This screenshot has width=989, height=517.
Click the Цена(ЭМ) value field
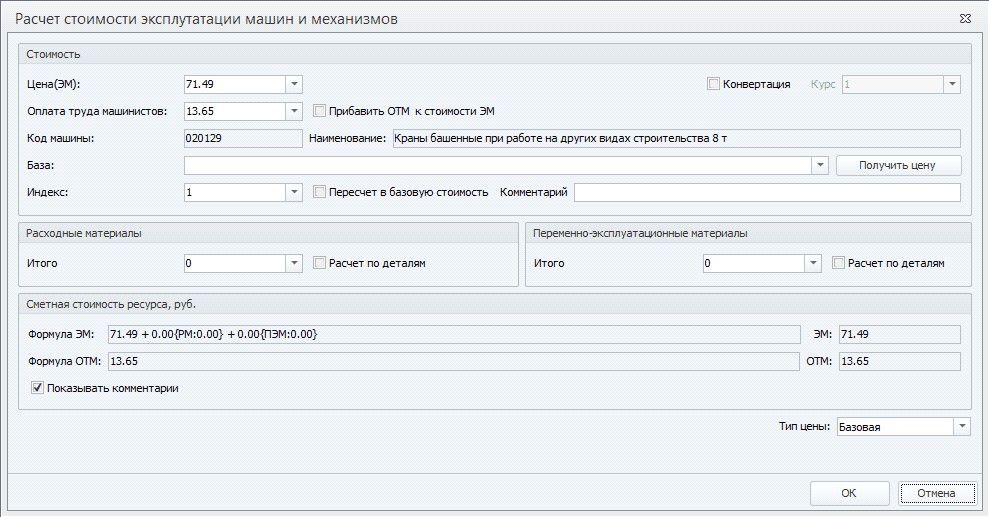(234, 85)
